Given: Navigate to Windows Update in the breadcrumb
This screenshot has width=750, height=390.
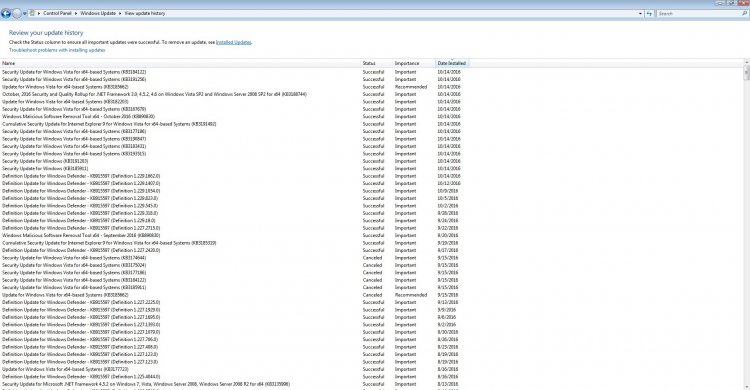Looking at the screenshot, I should pos(98,13).
